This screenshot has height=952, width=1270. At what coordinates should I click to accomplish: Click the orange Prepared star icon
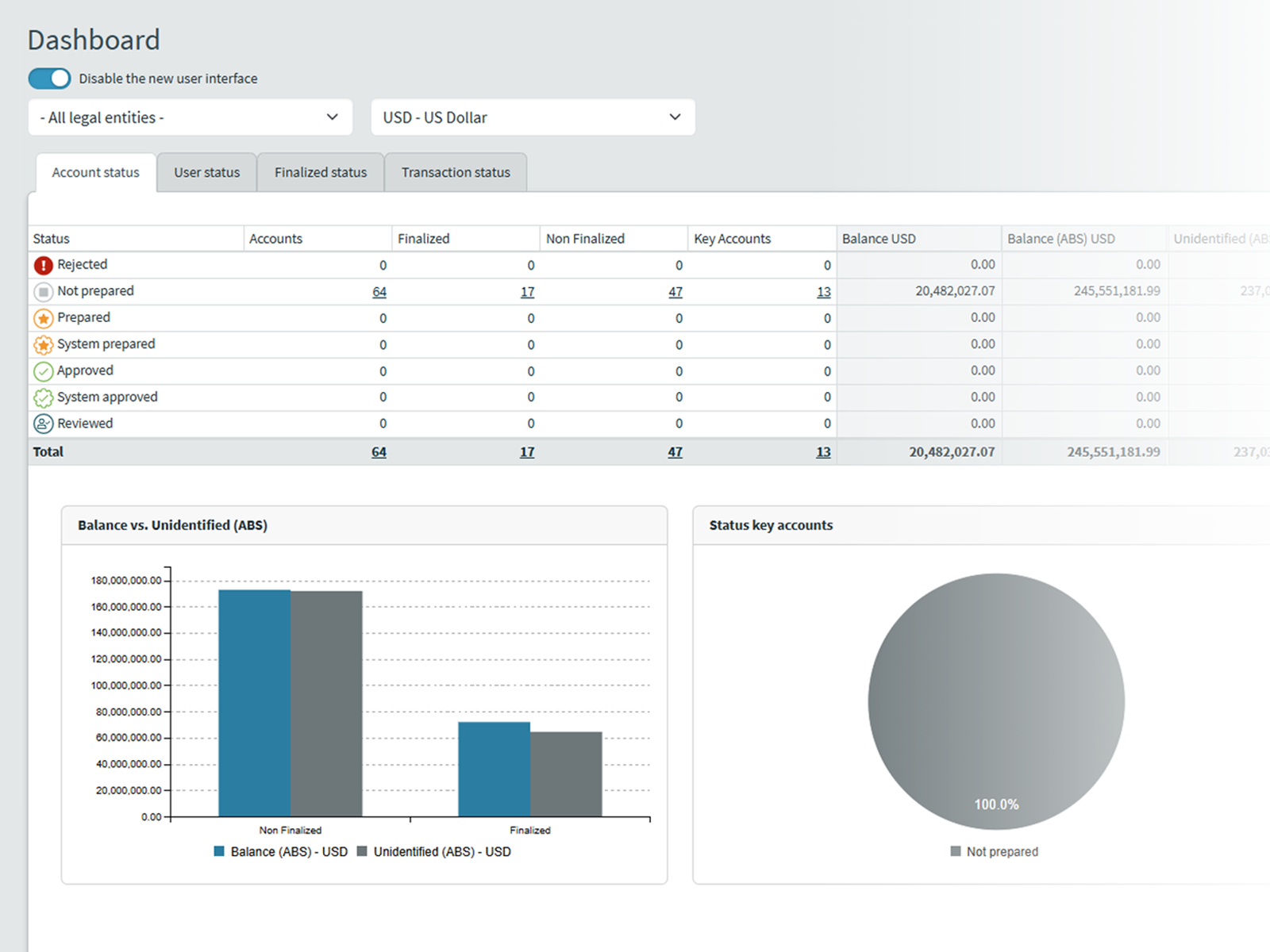(x=43, y=318)
